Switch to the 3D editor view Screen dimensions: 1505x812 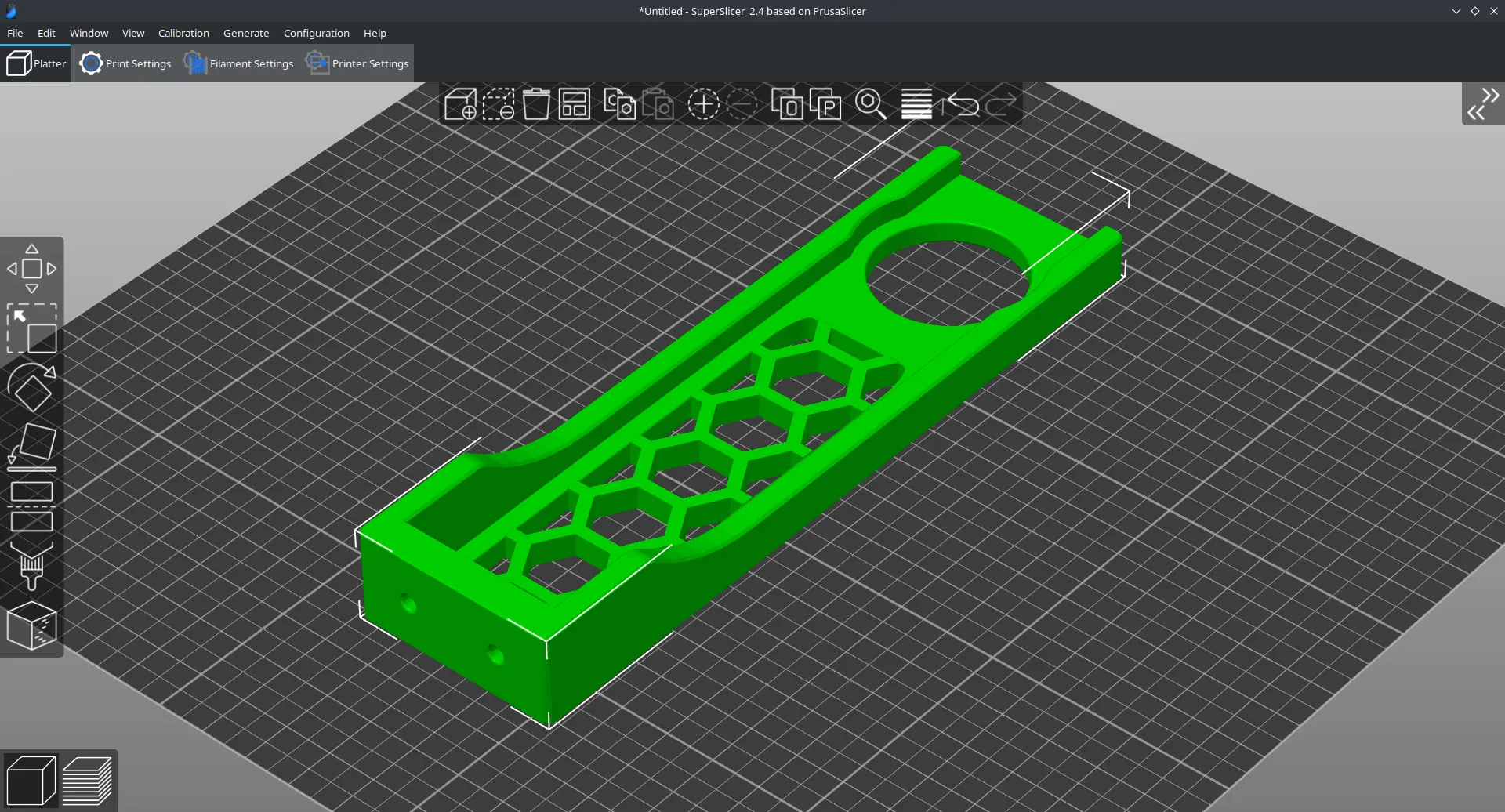tap(31, 781)
